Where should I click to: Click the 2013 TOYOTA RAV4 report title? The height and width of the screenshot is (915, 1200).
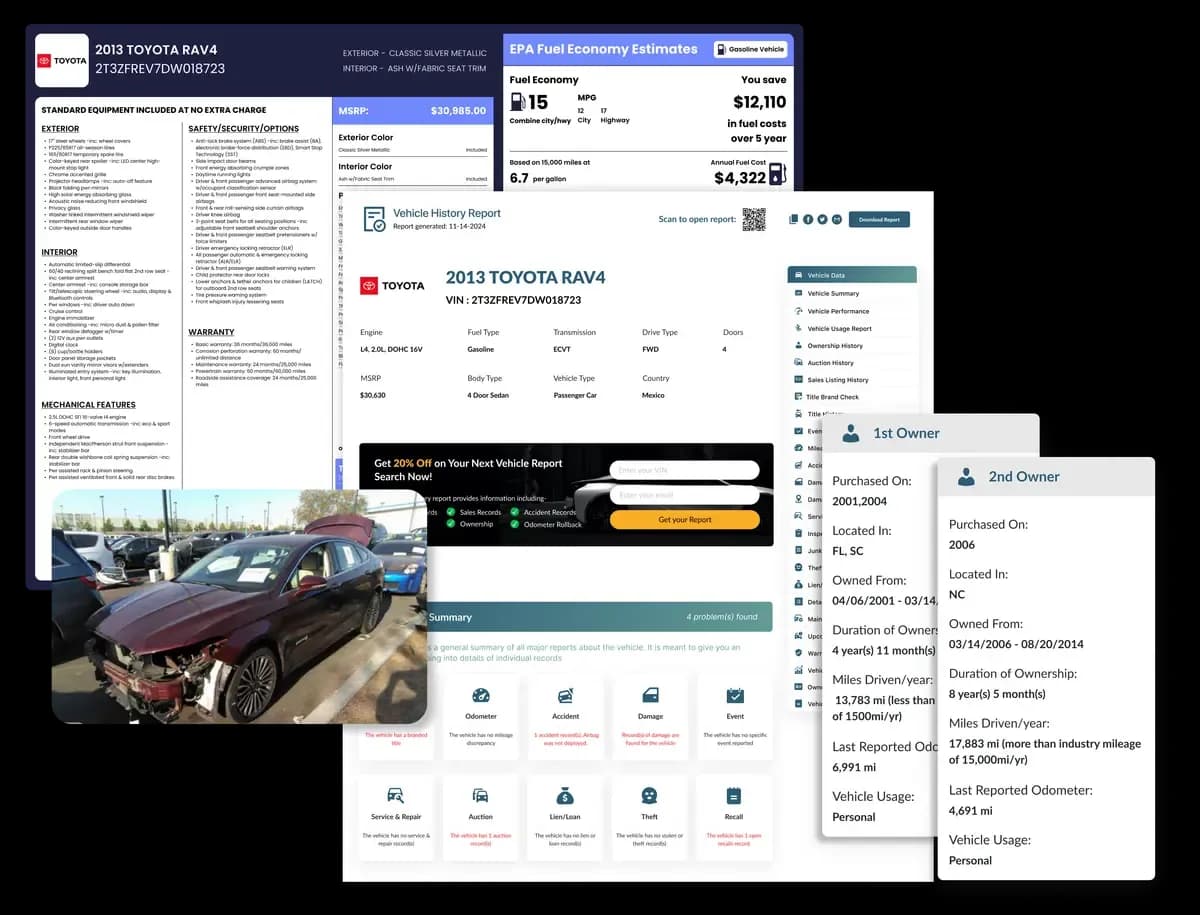point(525,277)
